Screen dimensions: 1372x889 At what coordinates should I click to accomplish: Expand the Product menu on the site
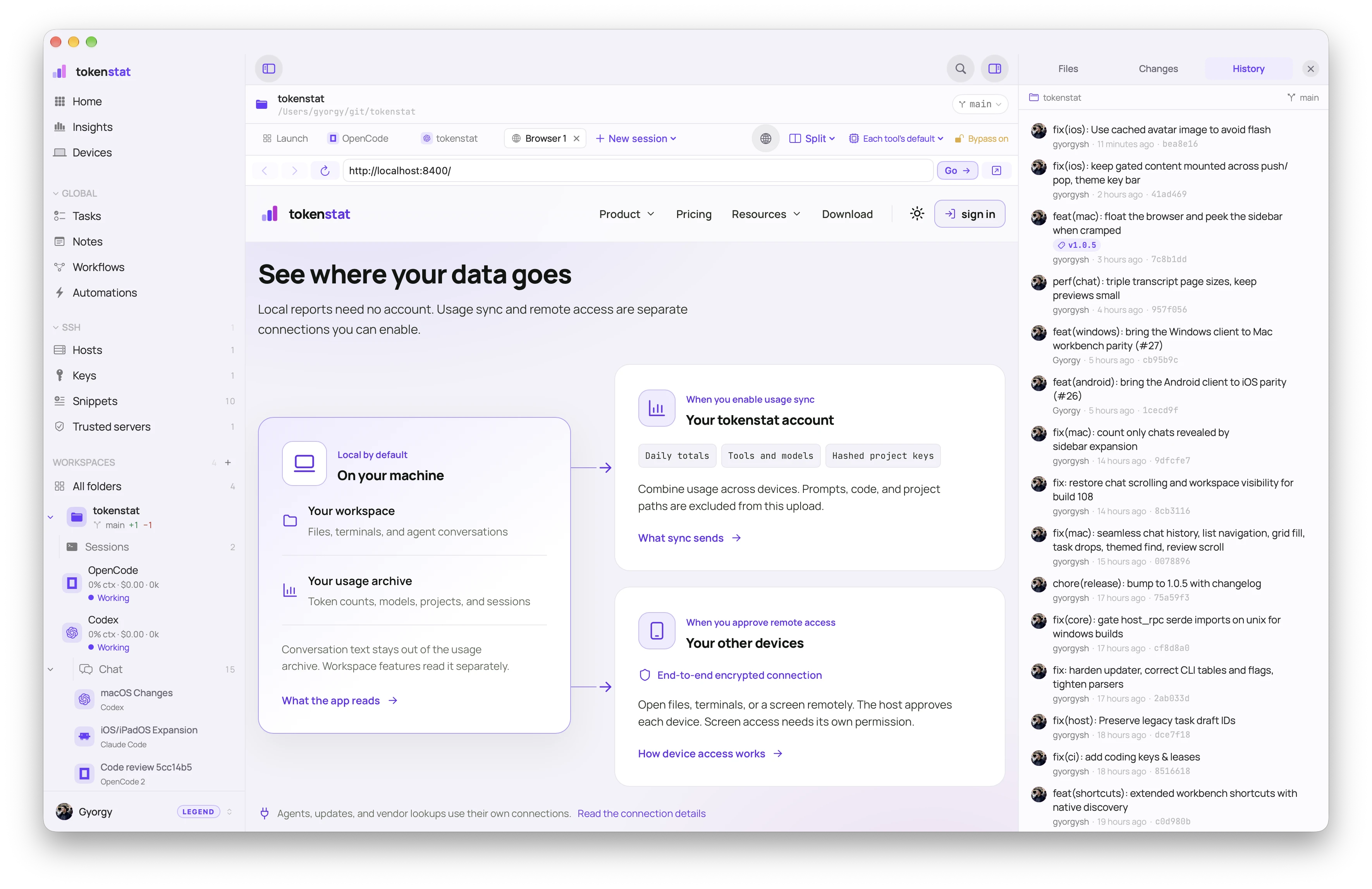point(627,214)
